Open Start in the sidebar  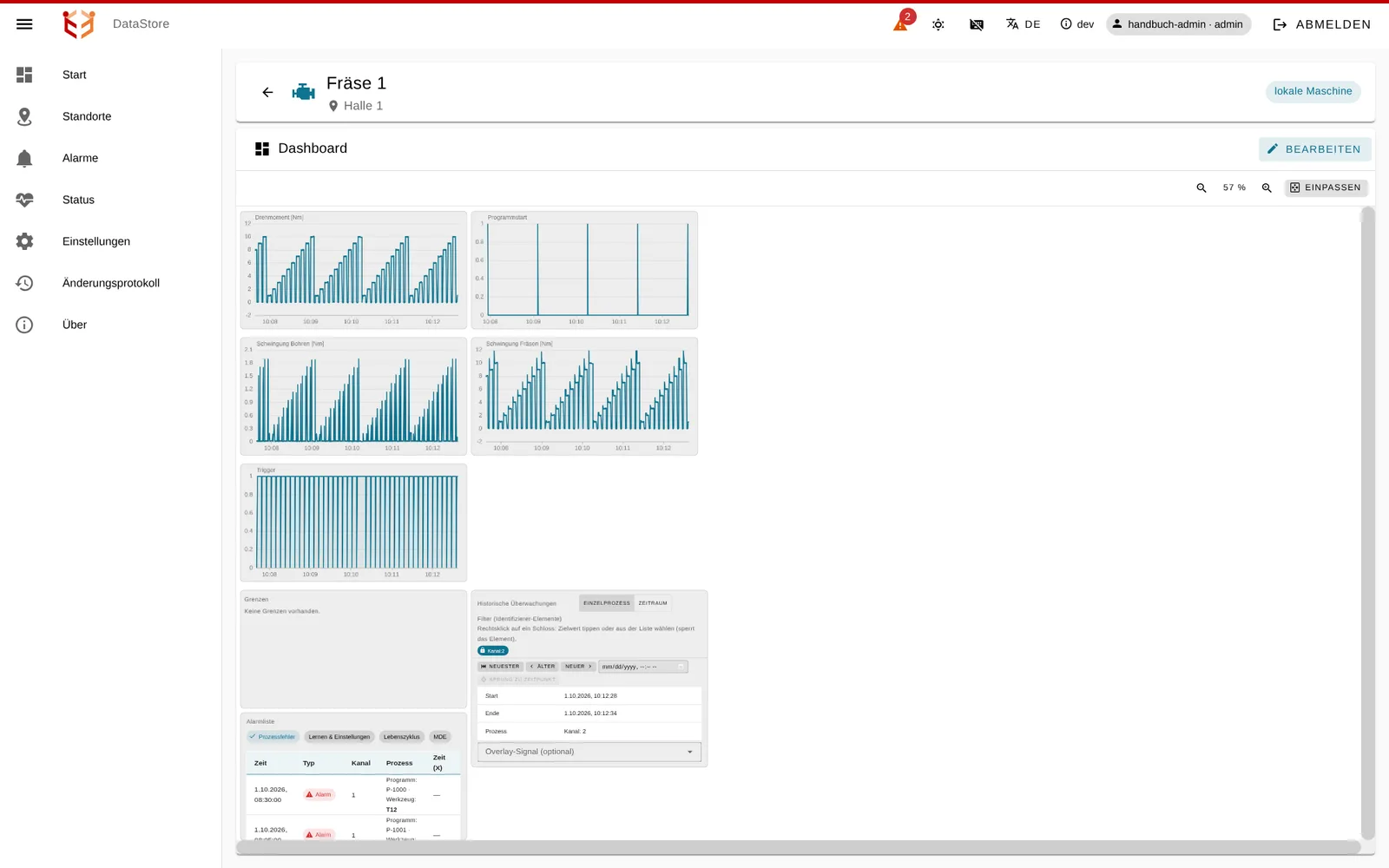point(111,75)
